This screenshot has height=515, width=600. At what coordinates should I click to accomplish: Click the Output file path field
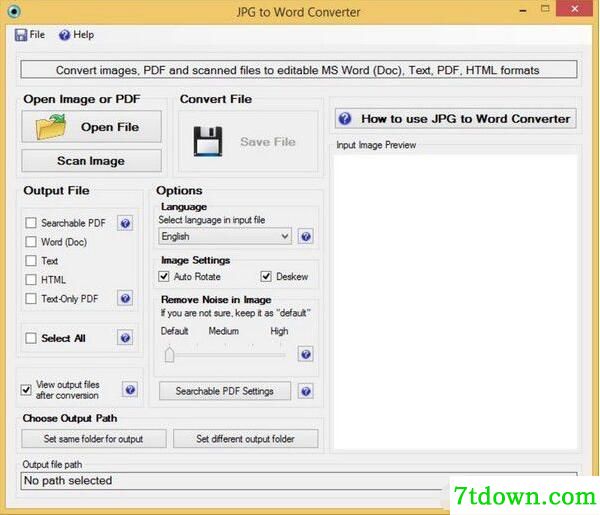298,481
